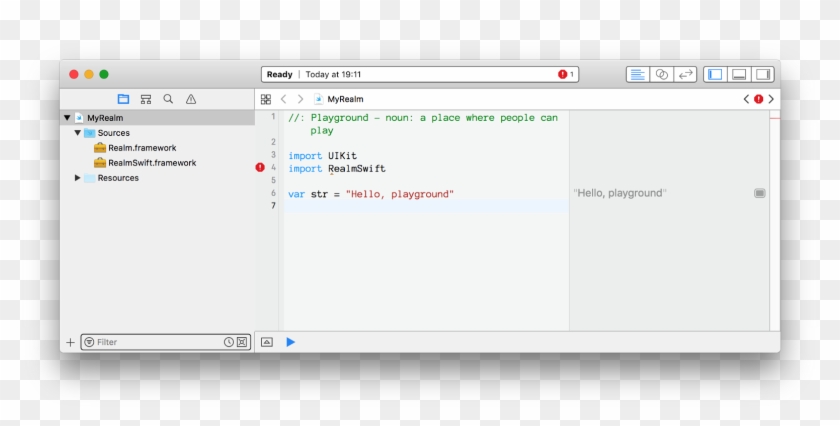The height and width of the screenshot is (426, 840).
Task: Click the add file plus button
Action: pyautogui.click(x=70, y=342)
